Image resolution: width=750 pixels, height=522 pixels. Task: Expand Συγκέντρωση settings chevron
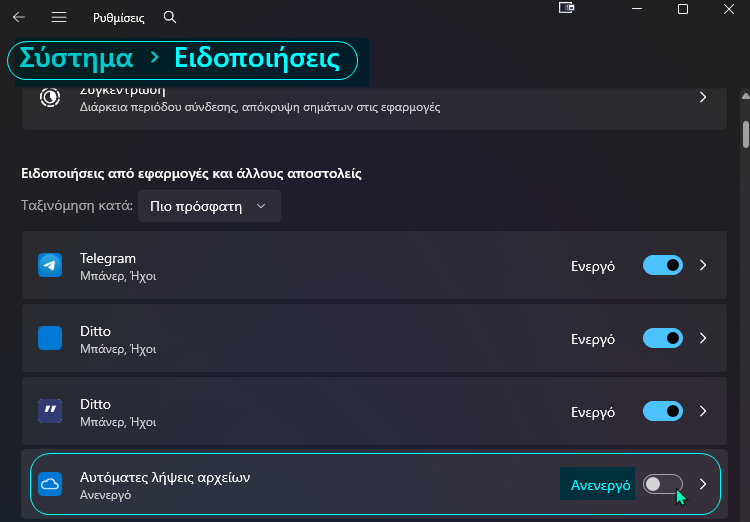703,97
